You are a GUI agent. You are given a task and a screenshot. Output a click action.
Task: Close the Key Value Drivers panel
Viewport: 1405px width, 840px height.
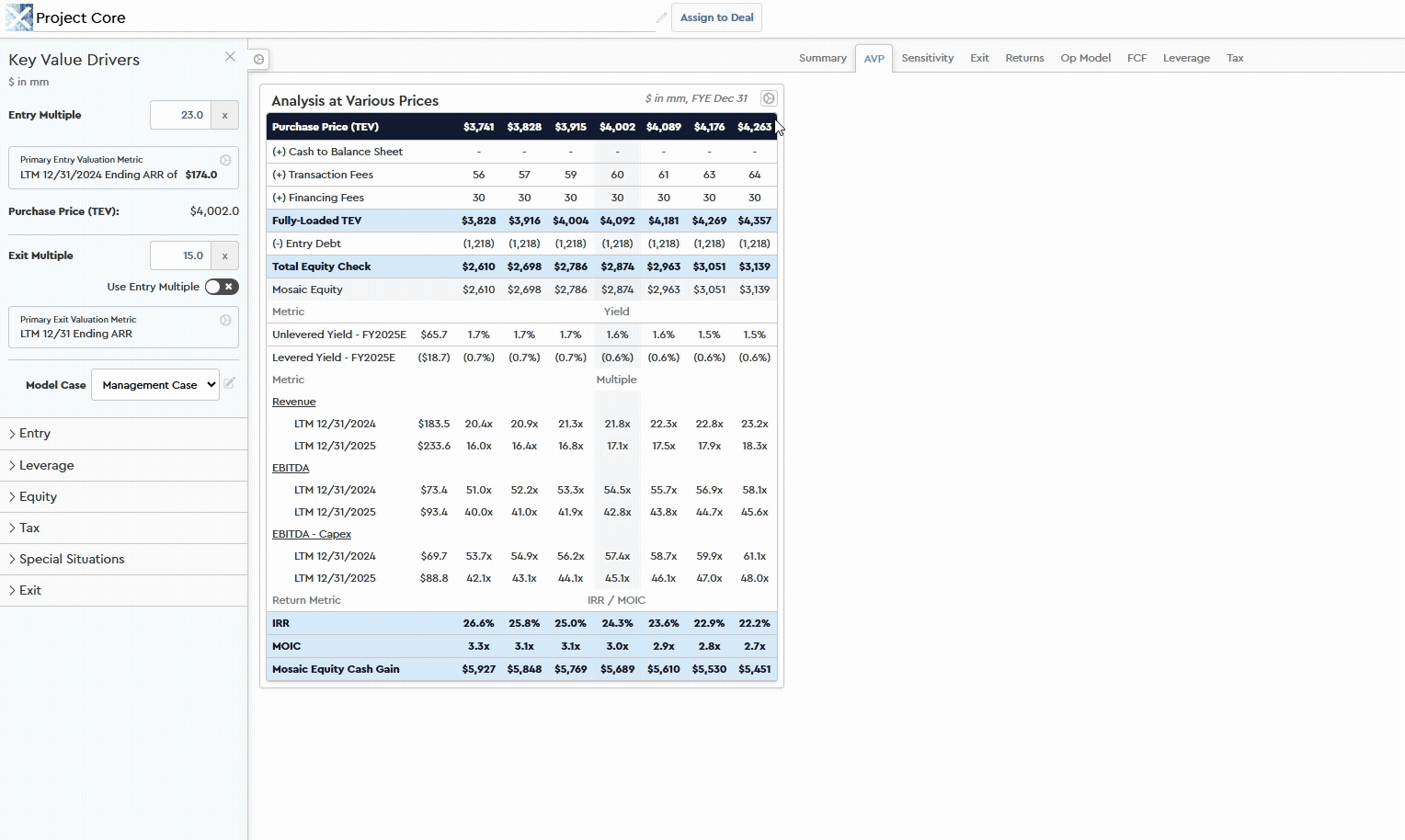tap(230, 57)
